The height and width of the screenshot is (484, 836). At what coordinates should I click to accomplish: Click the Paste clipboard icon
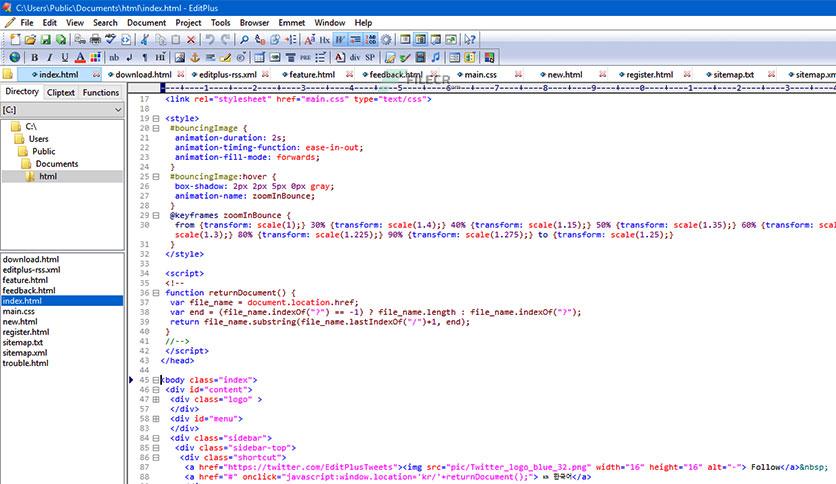click(x=175, y=39)
